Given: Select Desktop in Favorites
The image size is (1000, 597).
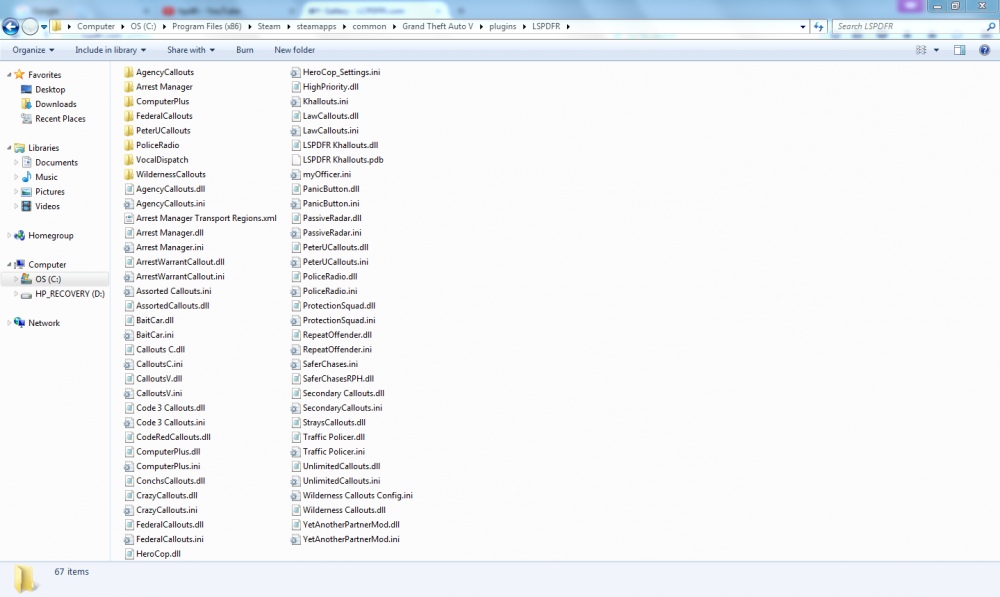Looking at the screenshot, I should [50, 89].
